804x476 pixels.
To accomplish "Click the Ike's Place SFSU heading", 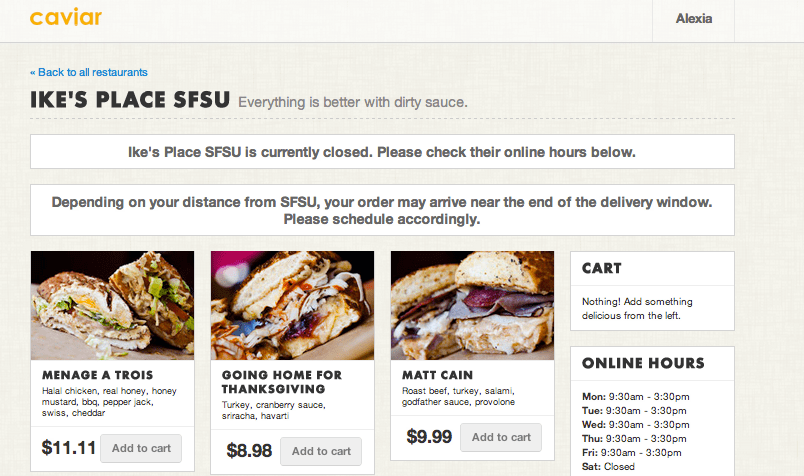I will (x=130, y=101).
